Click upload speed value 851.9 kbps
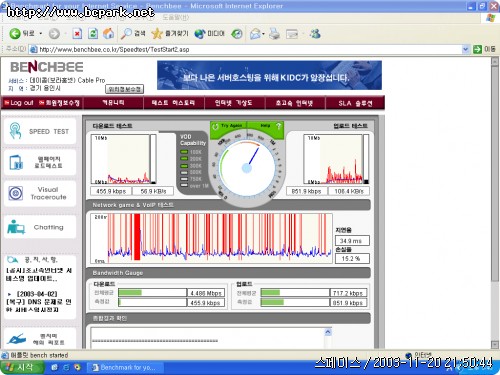 pos(306,191)
